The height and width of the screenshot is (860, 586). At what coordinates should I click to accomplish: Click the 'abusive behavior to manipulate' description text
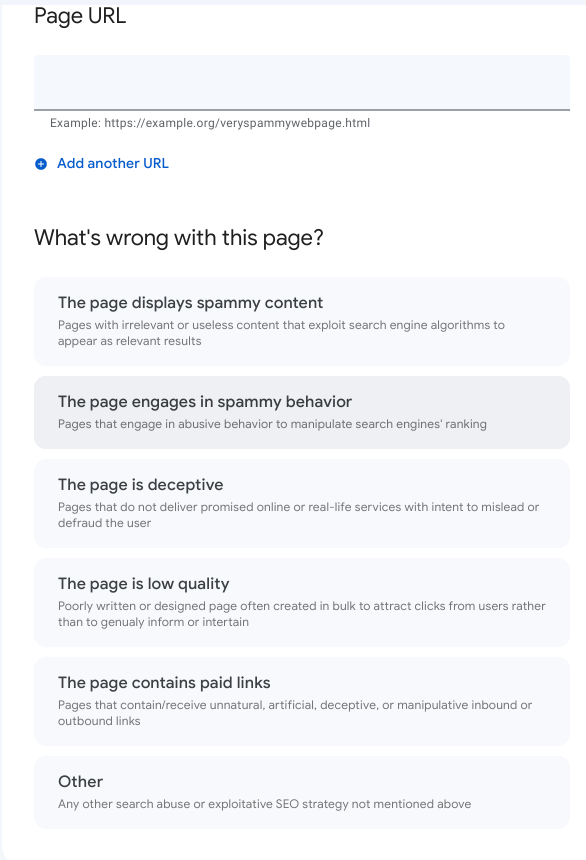point(272,424)
